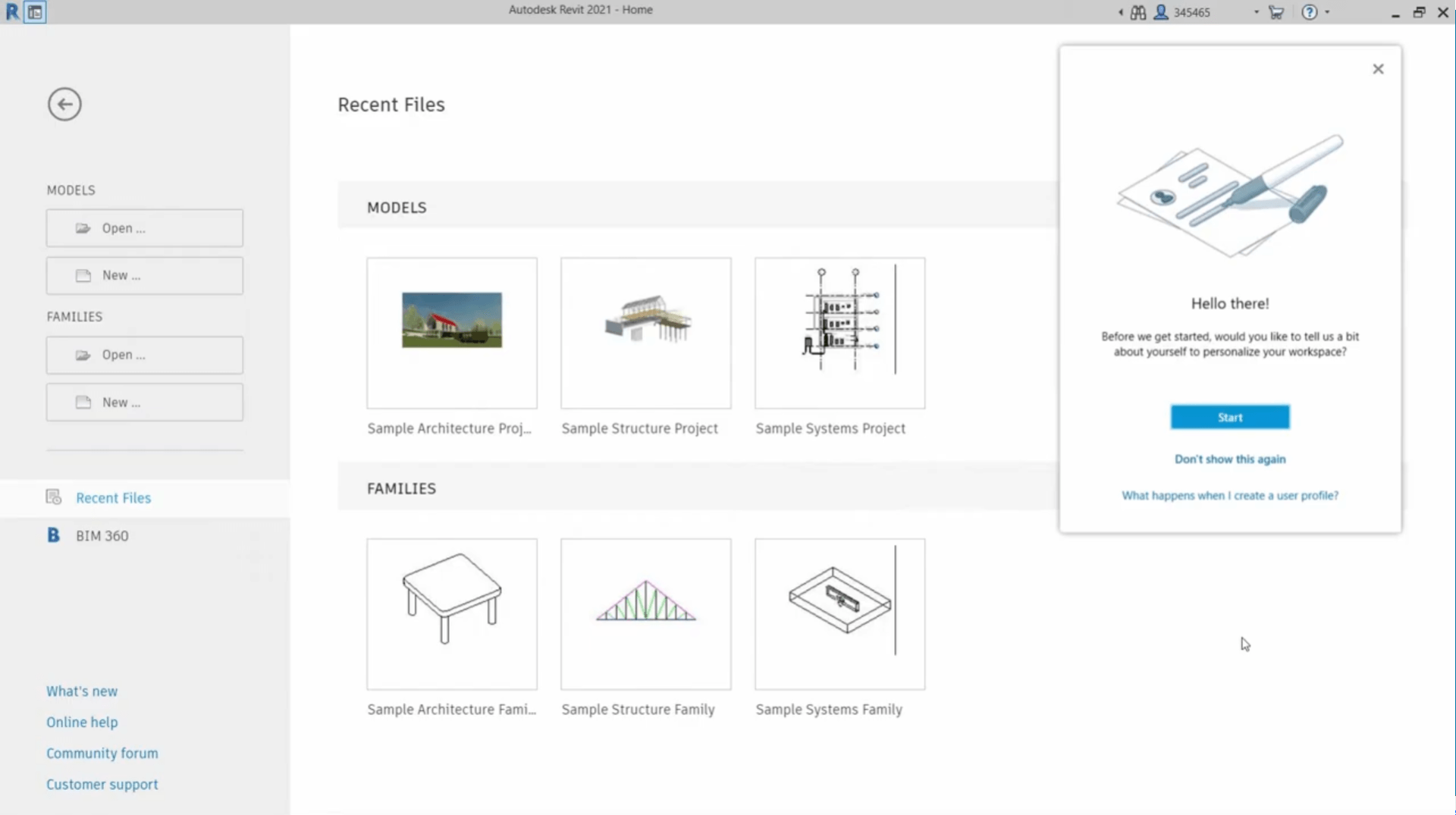Click the Sample Structure Project label
Viewport: 1456px width, 815px height.
click(639, 428)
